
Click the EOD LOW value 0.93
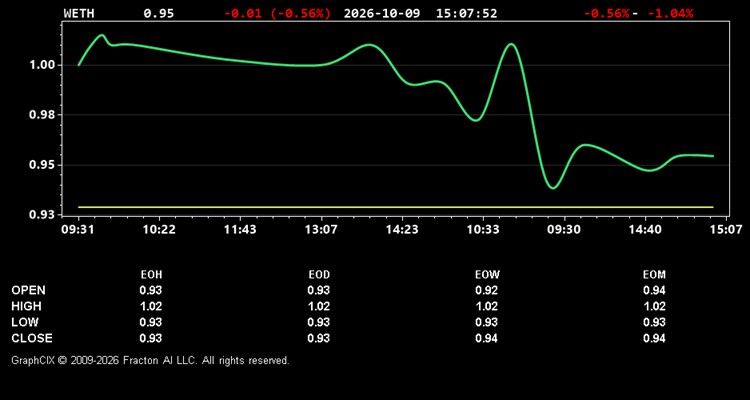click(319, 322)
